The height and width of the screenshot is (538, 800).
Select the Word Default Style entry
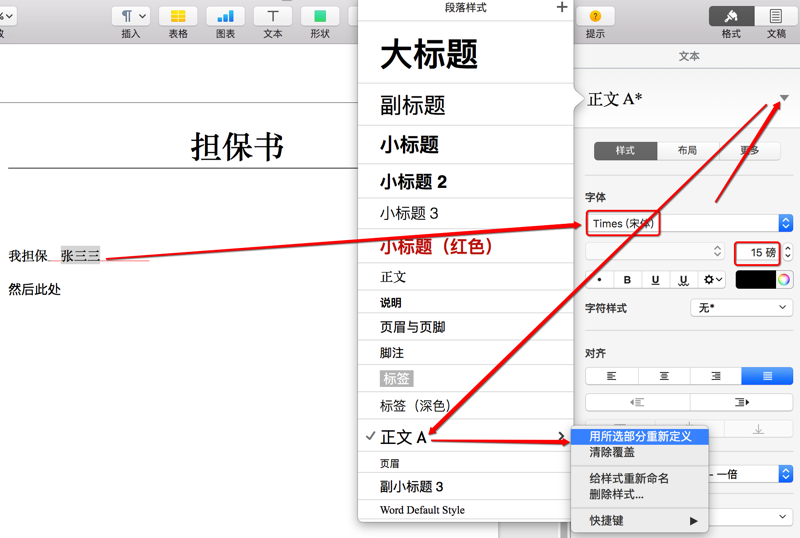pyautogui.click(x=466, y=510)
